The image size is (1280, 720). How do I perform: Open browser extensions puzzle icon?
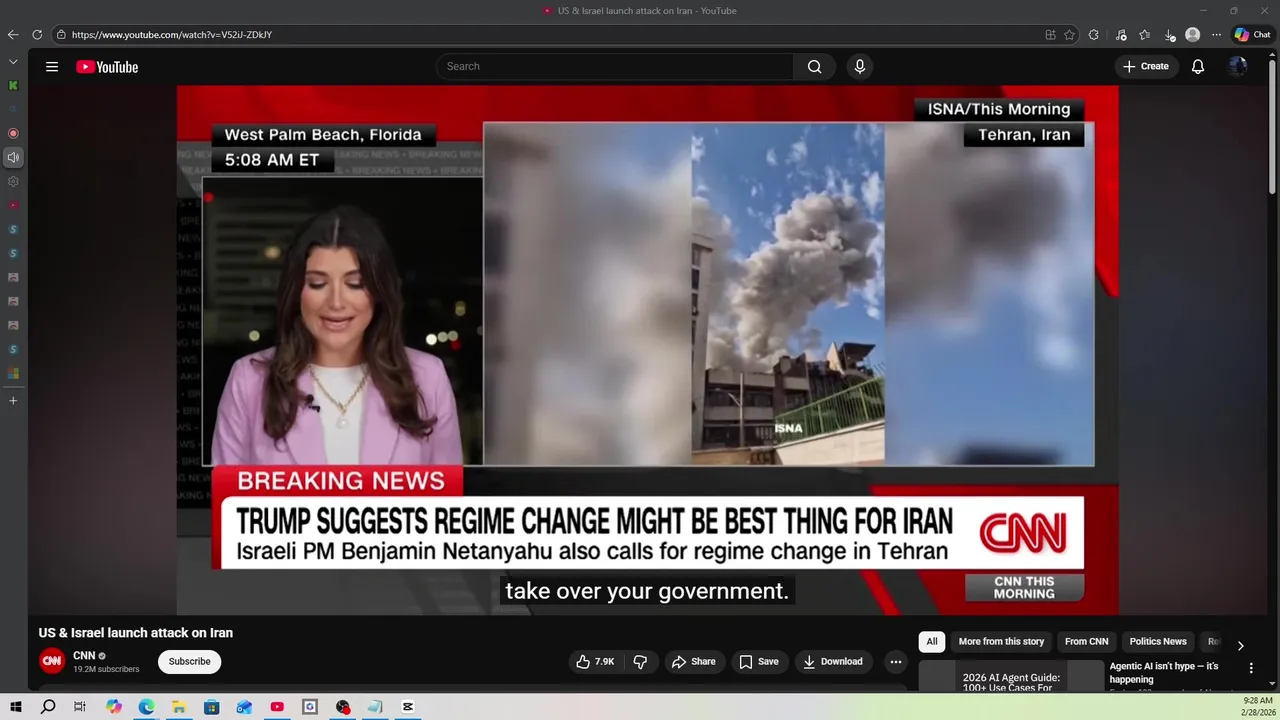tap(1093, 34)
